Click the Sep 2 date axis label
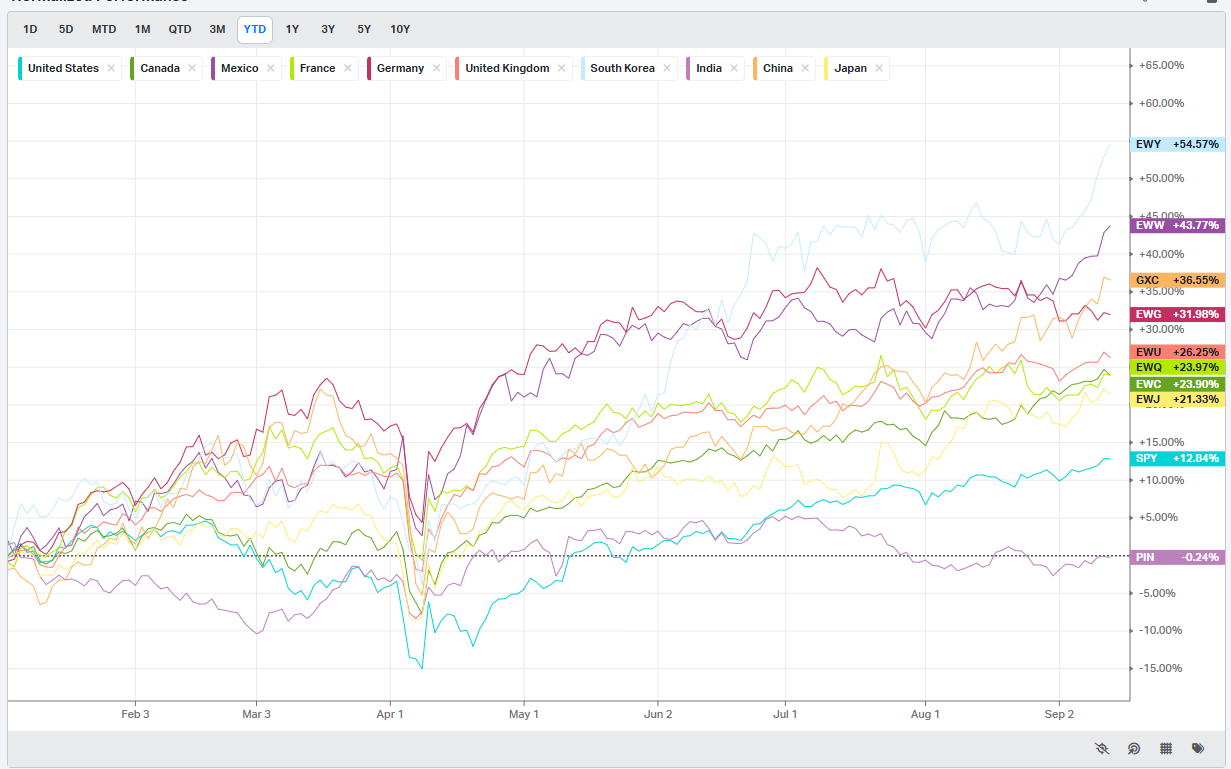The width and height of the screenshot is (1231, 769). 1059,714
